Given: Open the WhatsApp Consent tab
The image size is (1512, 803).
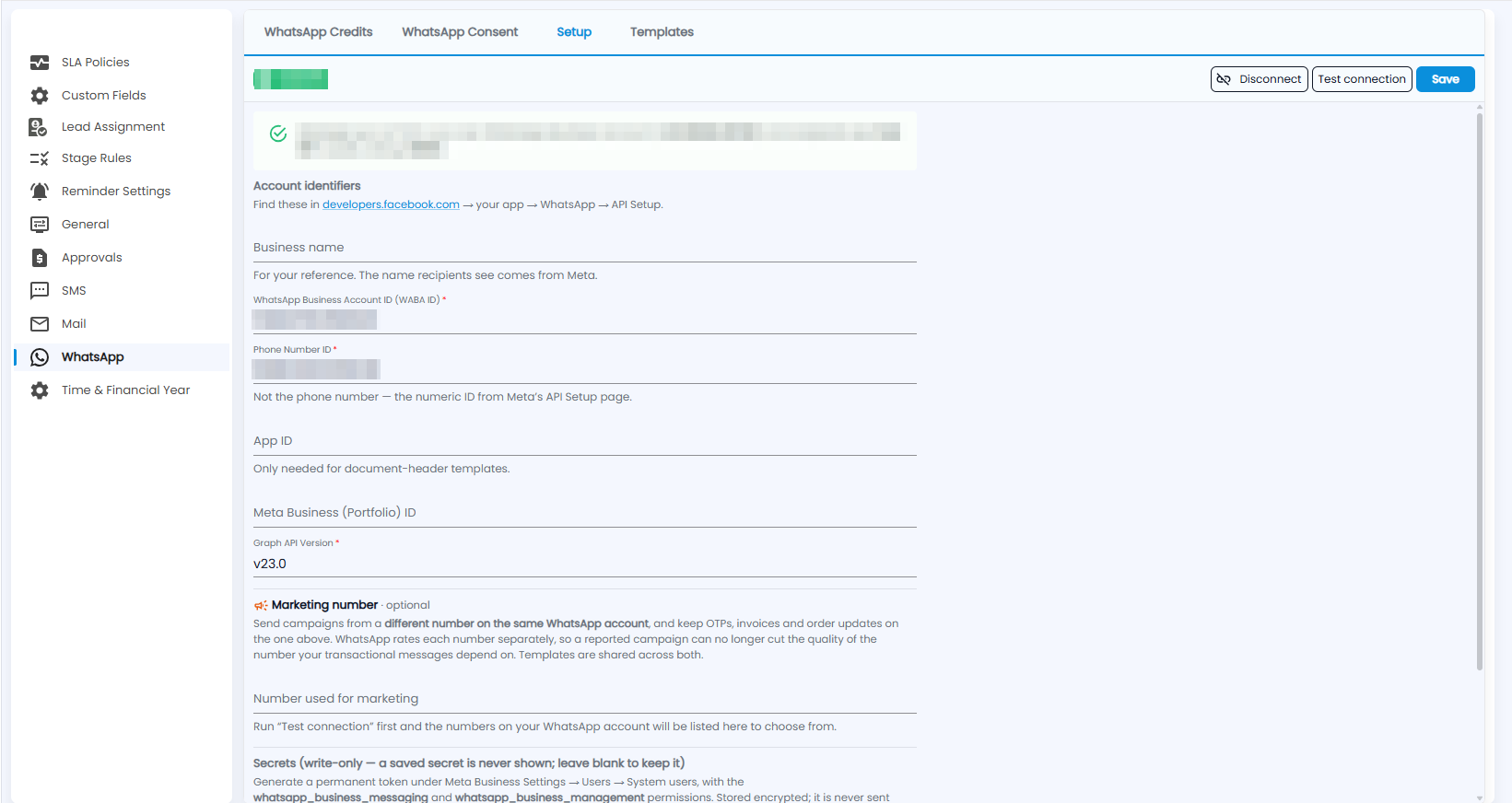Looking at the screenshot, I should pos(460,32).
